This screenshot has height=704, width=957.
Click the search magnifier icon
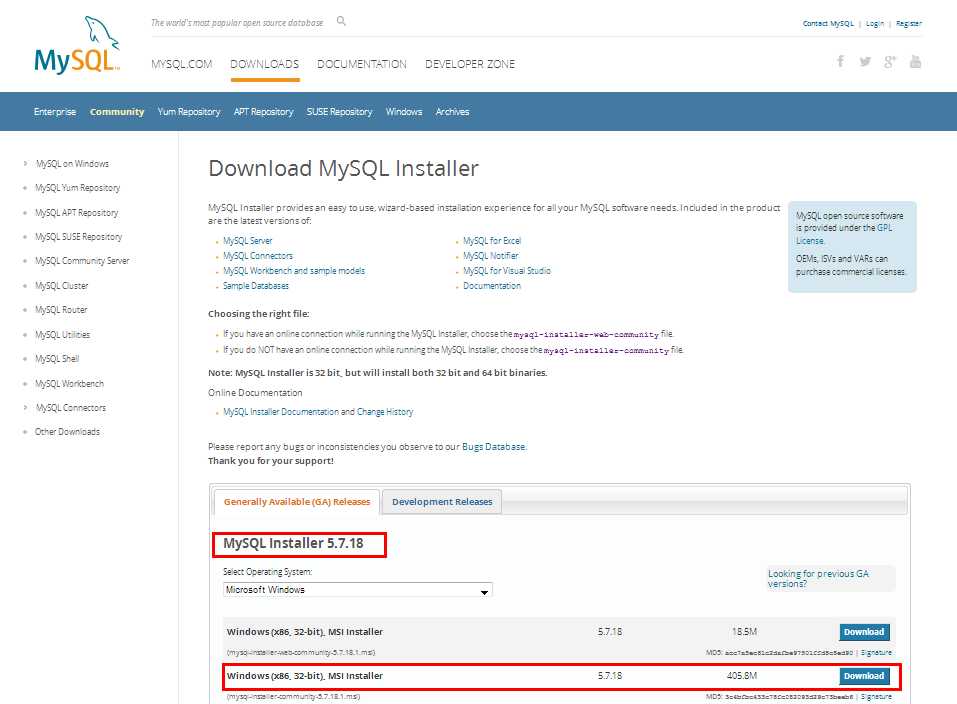(341, 21)
